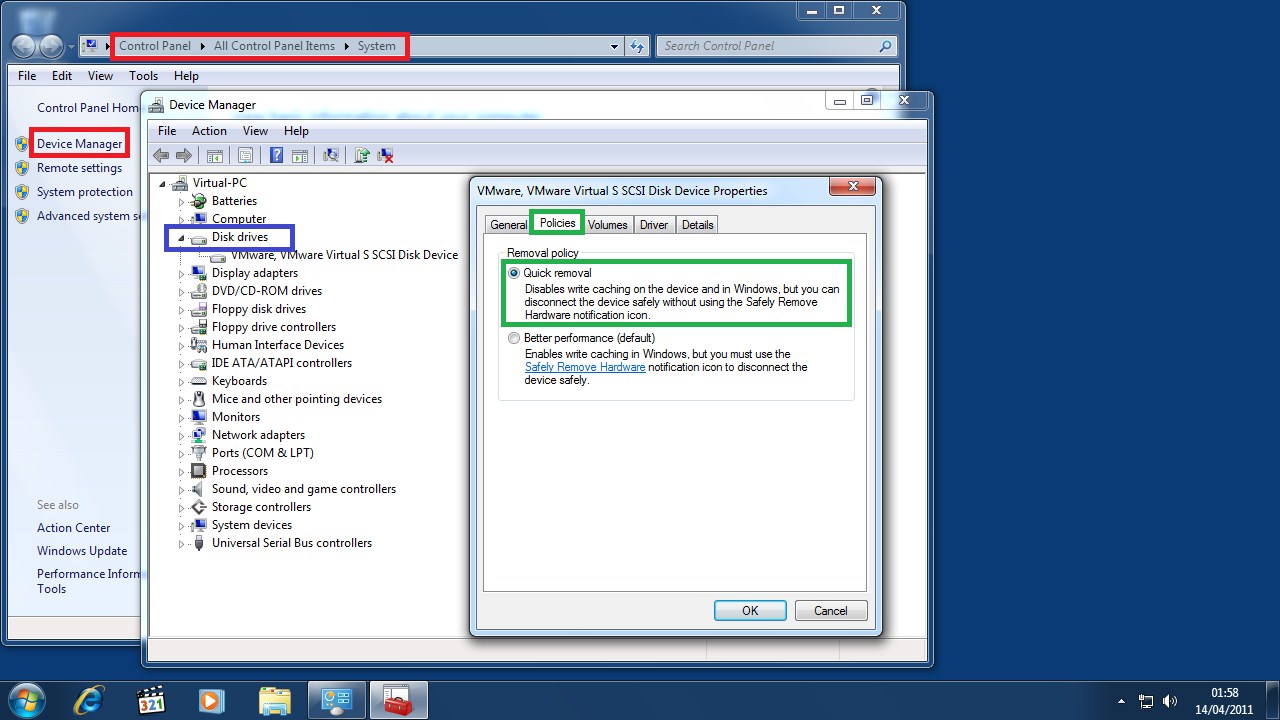Expand the Display adapters tree node
This screenshot has width=1280, height=720.
pyautogui.click(x=182, y=273)
